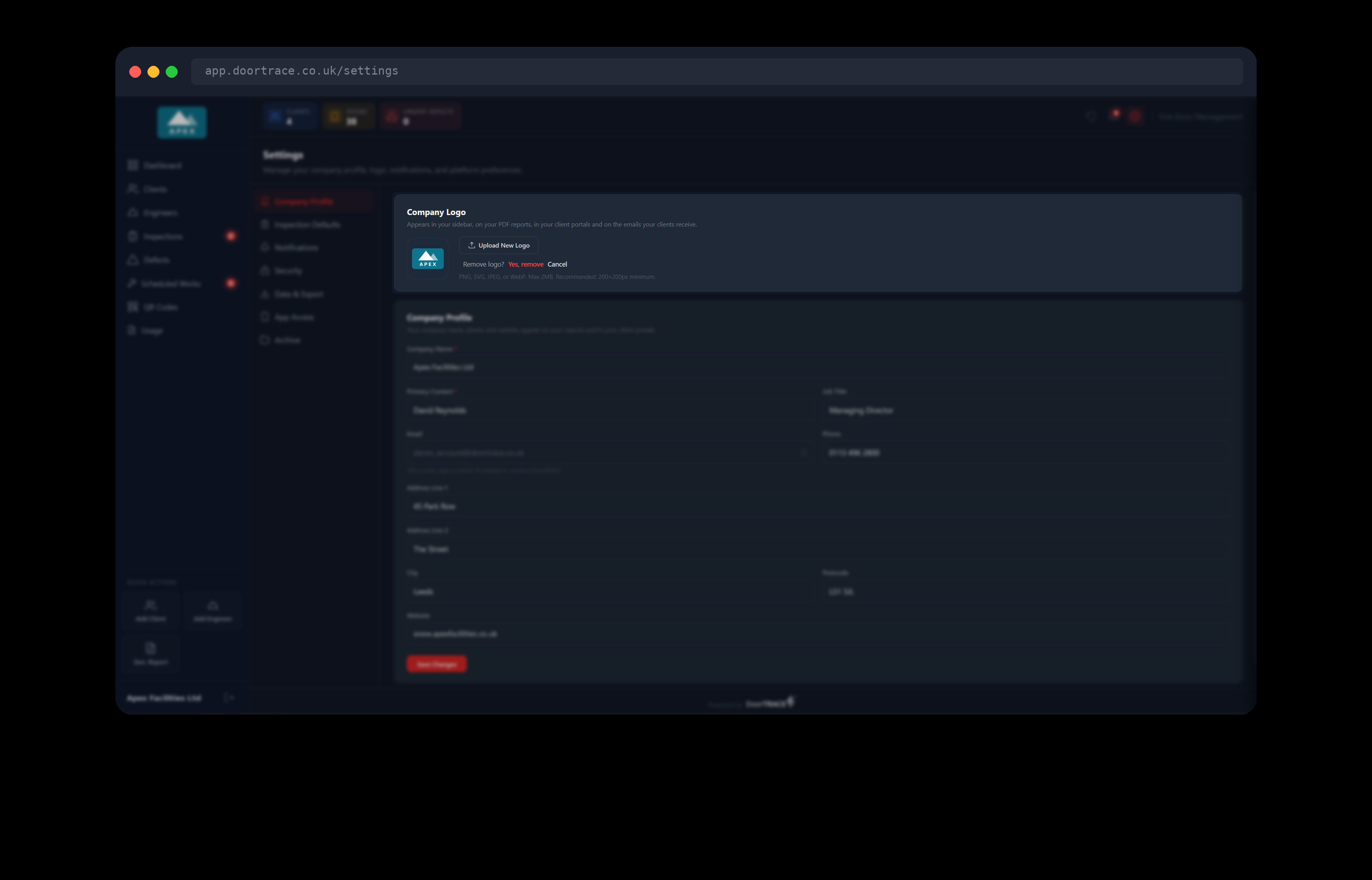The image size is (1372, 880).
Task: Open Defects in the sidebar
Action: (x=182, y=260)
